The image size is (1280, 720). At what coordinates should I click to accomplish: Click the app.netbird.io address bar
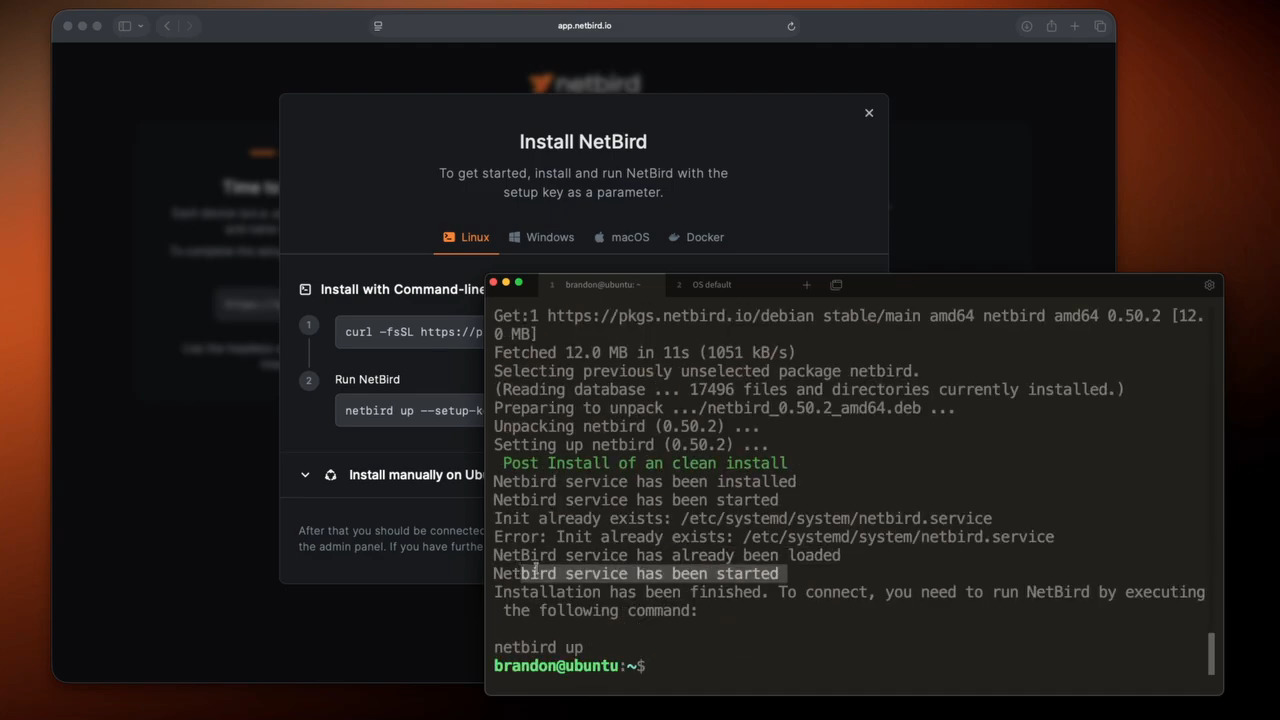pos(584,26)
